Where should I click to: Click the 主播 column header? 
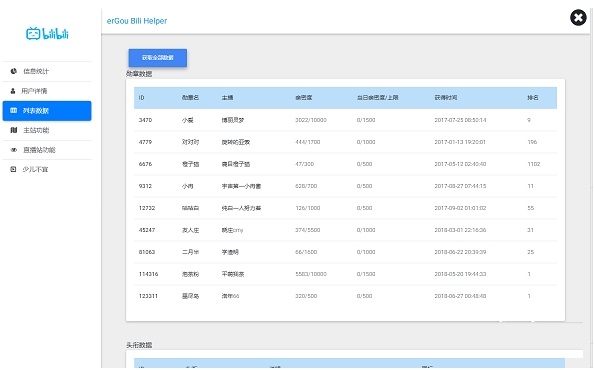[x=227, y=98]
